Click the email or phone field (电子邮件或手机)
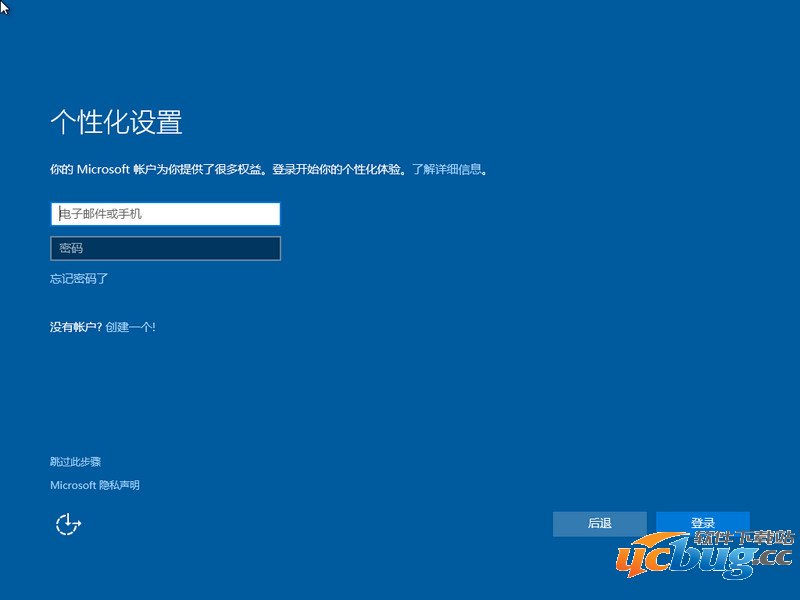 tap(165, 214)
